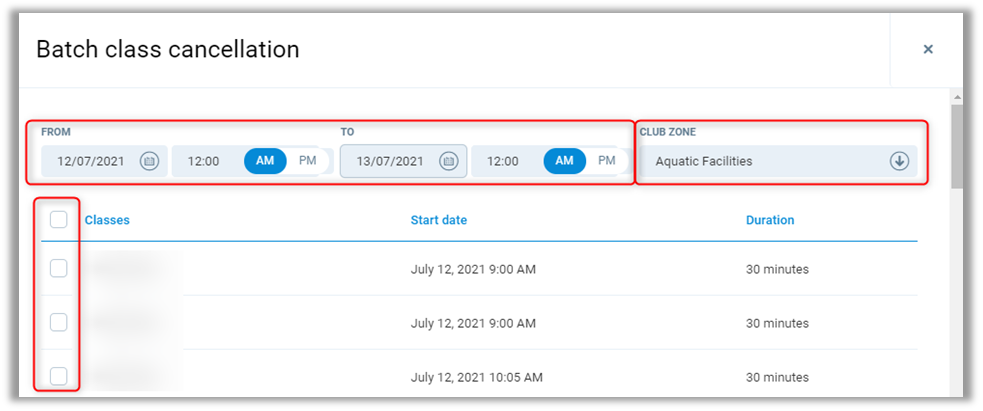The height and width of the screenshot is (411, 983).
Task: Select AM for the FROM time
Action: (265, 161)
